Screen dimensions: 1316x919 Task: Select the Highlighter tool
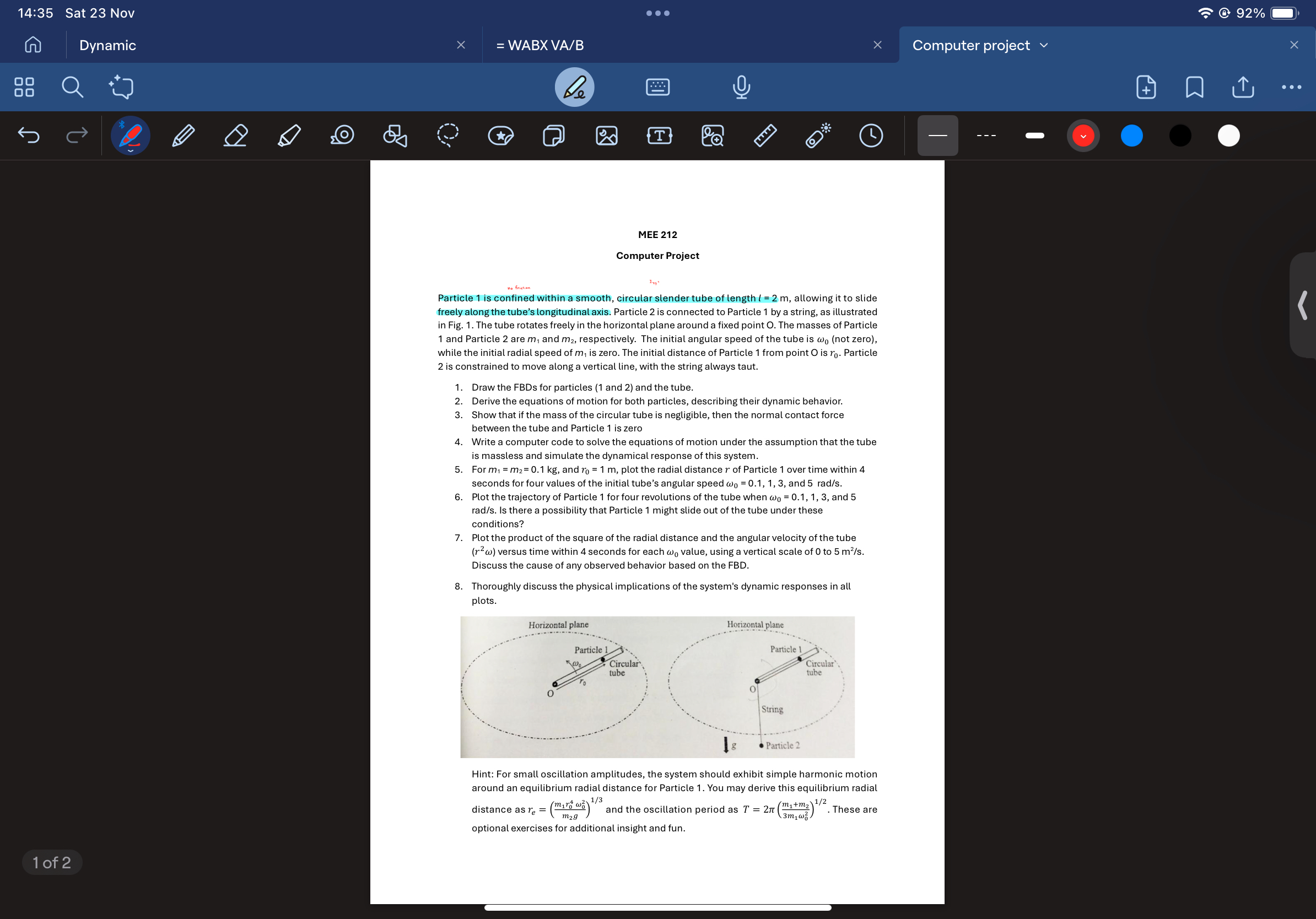(x=289, y=136)
